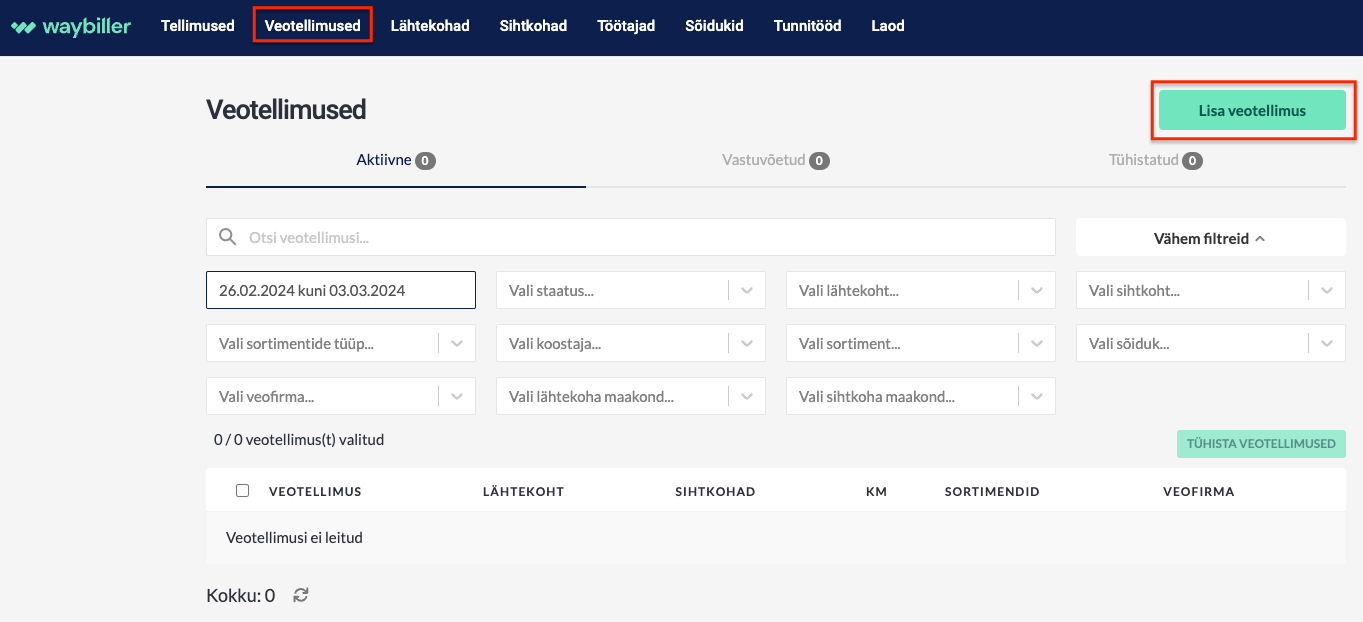This screenshot has height=622, width=1363.
Task: Collapse filters with Vähem filtreid
Action: coord(1210,238)
